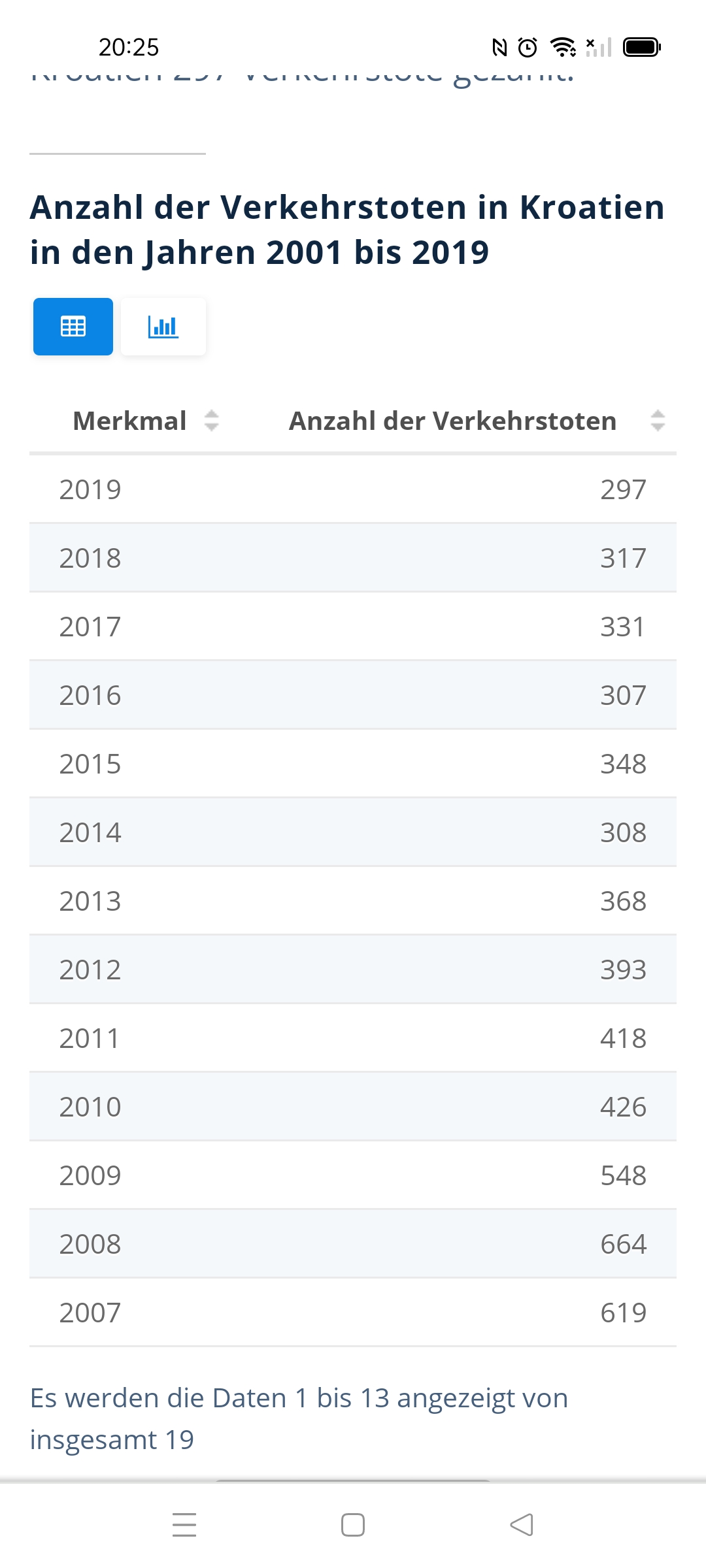Tap the 2012 table row
Viewport: 706px width, 1568px height.
[353, 969]
